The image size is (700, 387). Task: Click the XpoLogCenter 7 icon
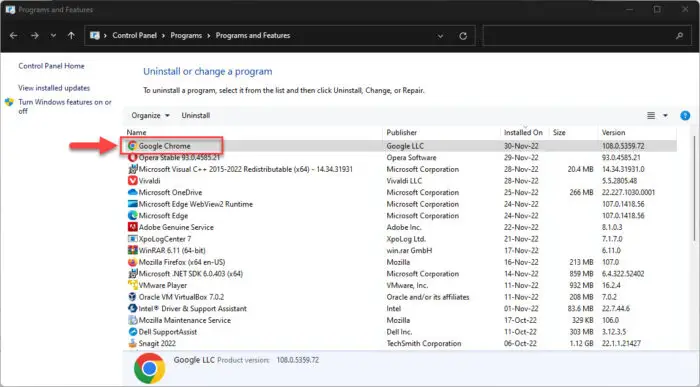click(x=132, y=239)
